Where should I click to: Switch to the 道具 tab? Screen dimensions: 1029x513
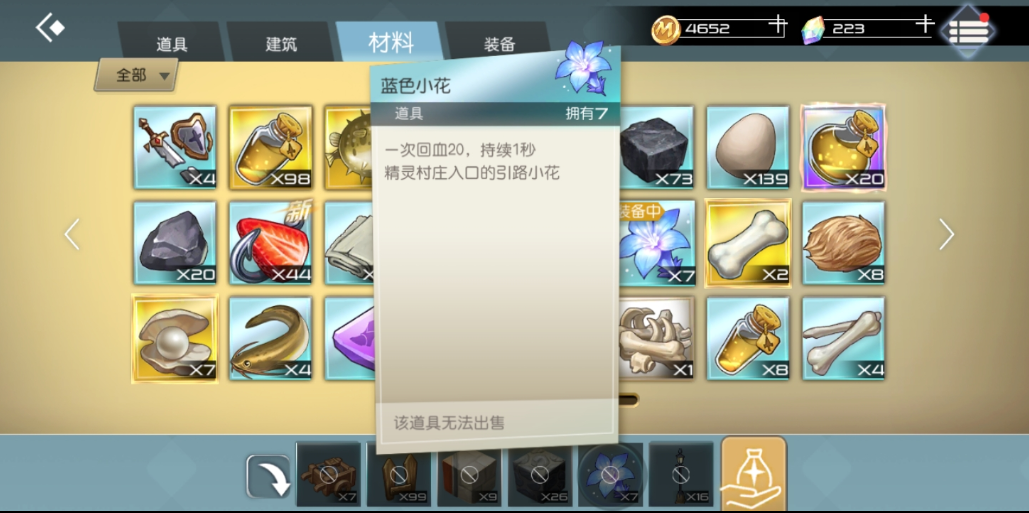[x=172, y=43]
